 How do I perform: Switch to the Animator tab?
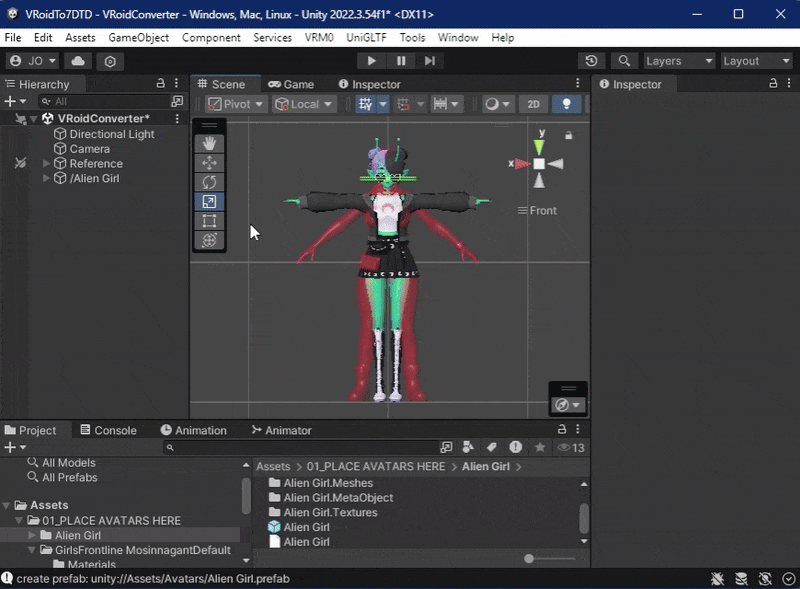coord(281,430)
